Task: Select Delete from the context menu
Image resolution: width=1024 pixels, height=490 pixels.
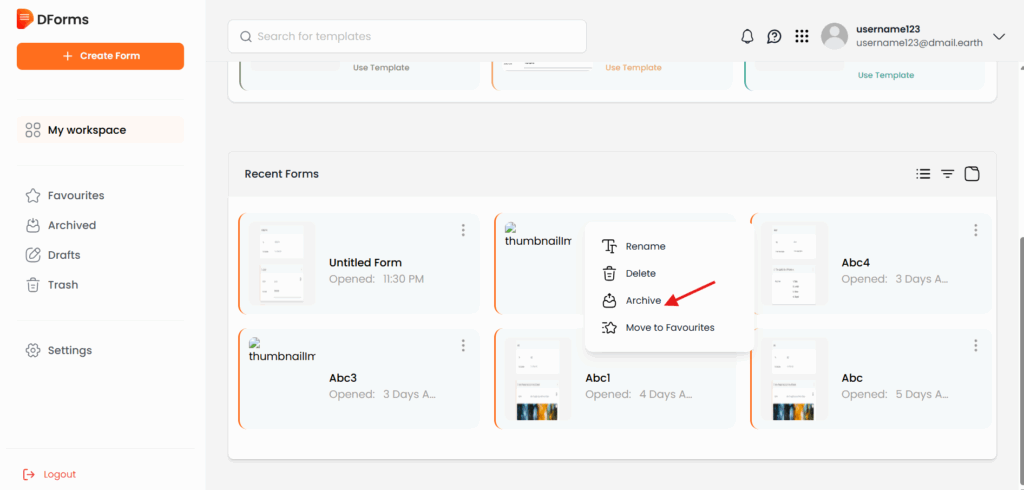Action: (x=640, y=273)
